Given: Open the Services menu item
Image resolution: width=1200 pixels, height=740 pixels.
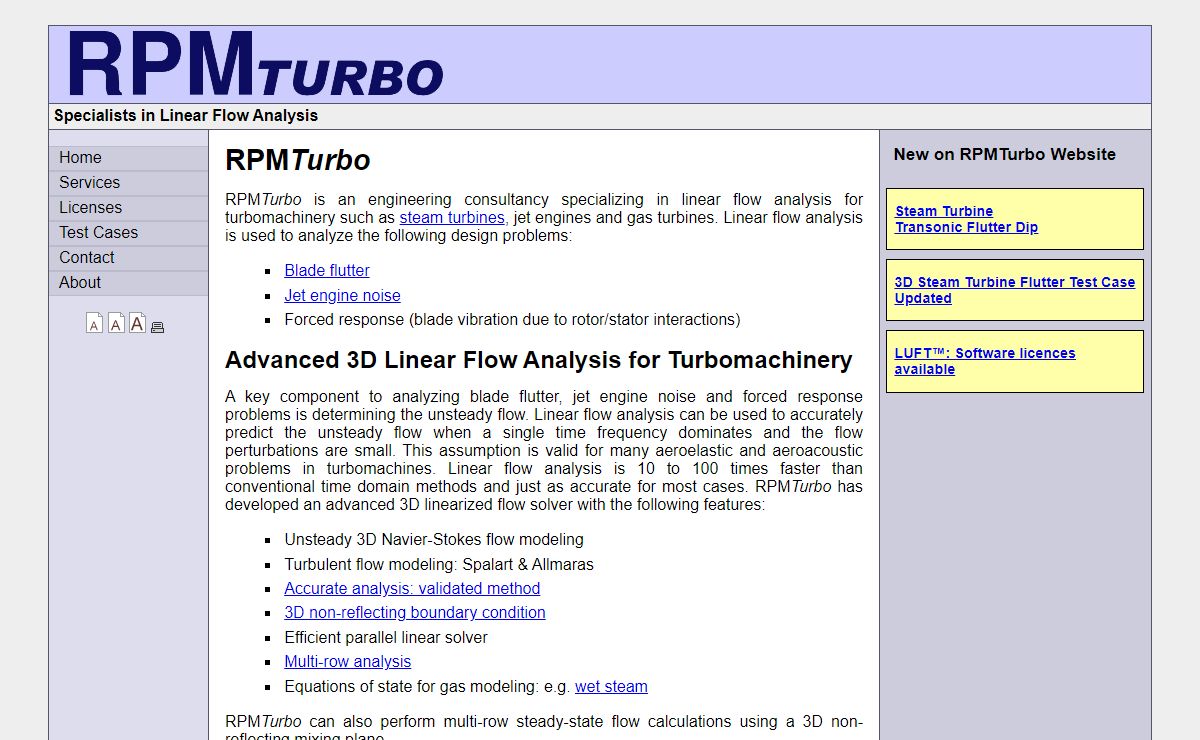Looking at the screenshot, I should coord(129,183).
